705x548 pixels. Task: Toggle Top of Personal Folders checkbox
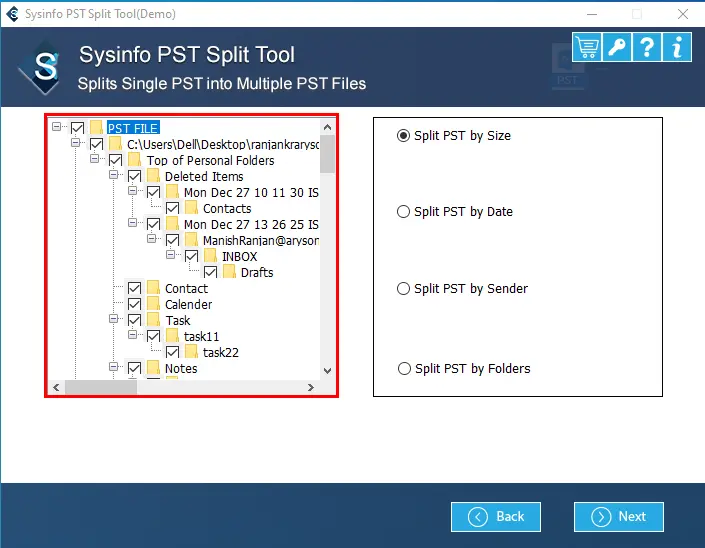tap(116, 160)
